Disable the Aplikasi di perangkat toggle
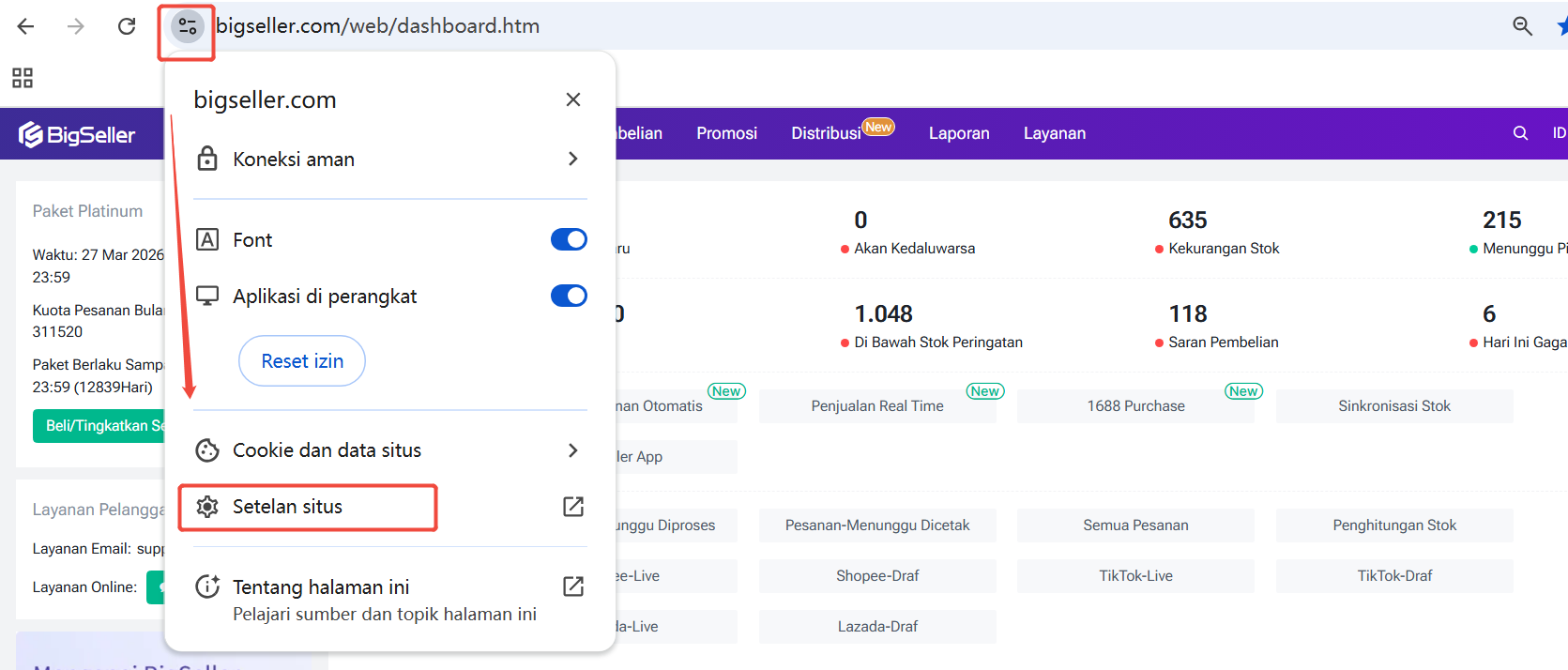 coord(569,297)
